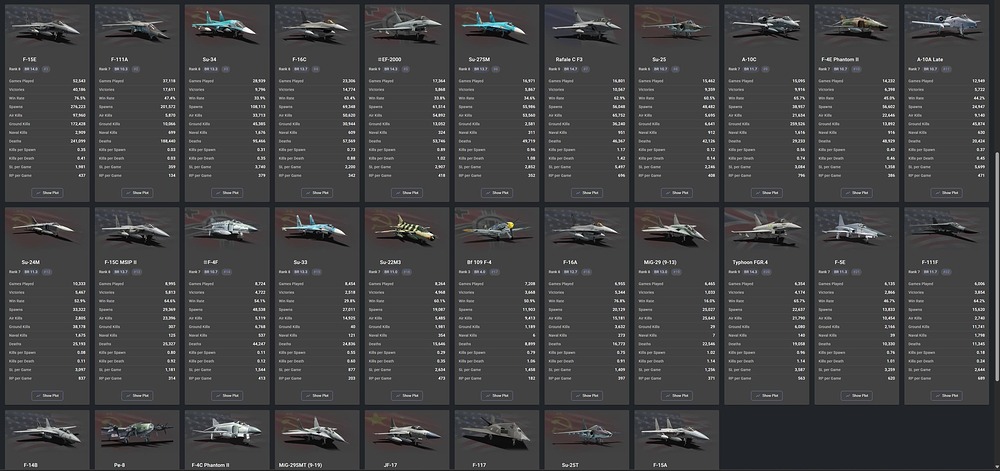Image resolution: width=1000 pixels, height=471 pixels.
Task: Select the Su-22M3 camouflage jet image
Action: pos(406,229)
